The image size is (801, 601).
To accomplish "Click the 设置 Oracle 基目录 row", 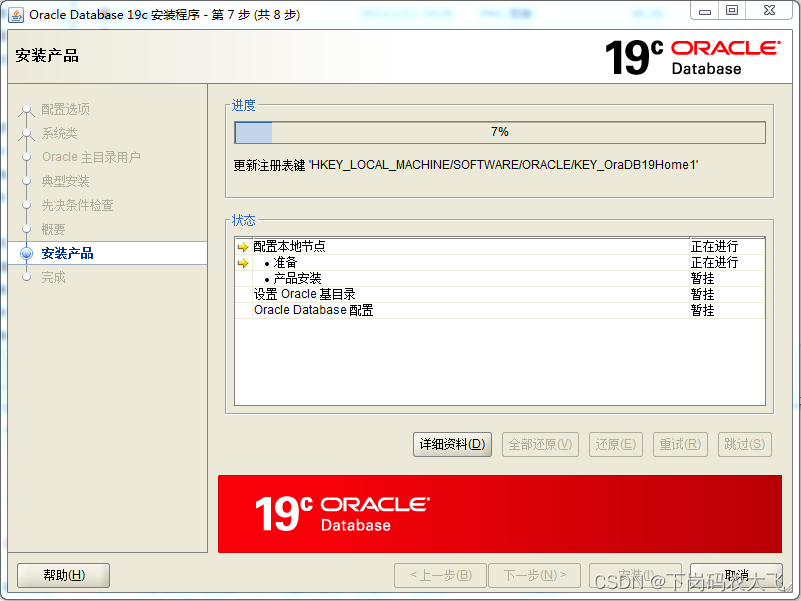I will (500, 294).
